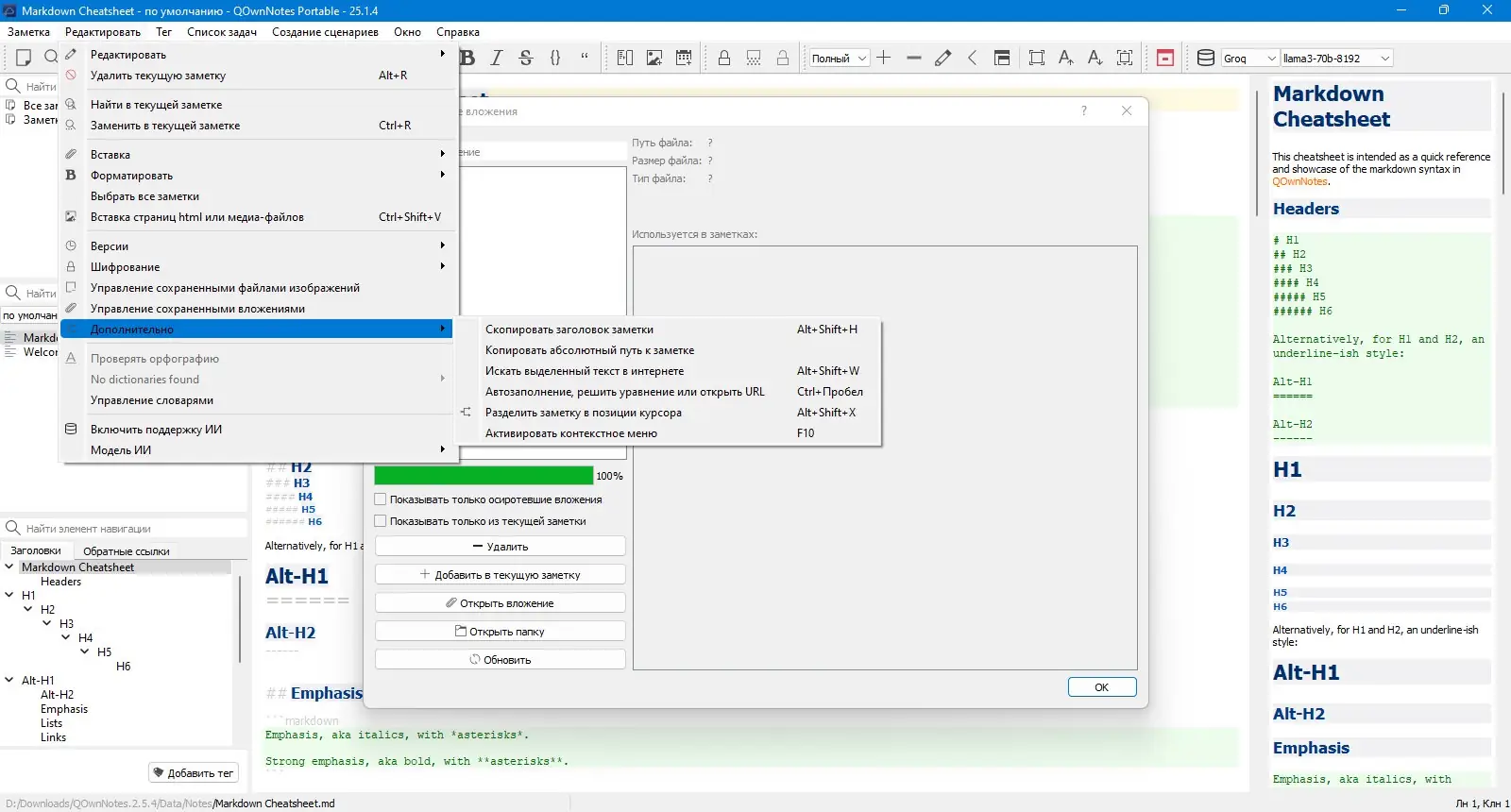The image size is (1511, 812).
Task: Click the 'Найти элемент навигации' search field
Action: pyautogui.click(x=132, y=529)
